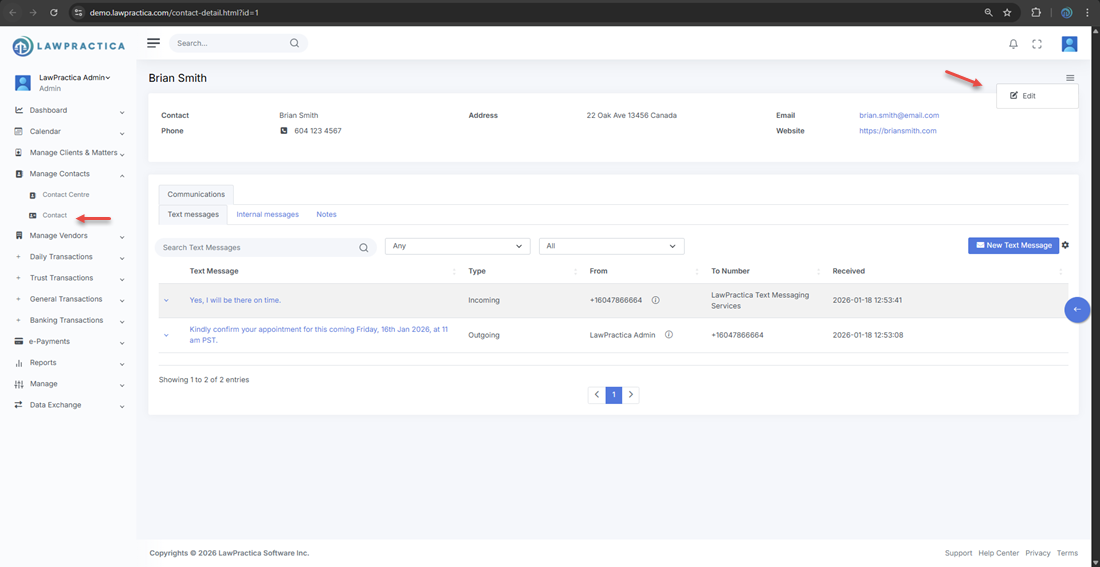The image size is (1100, 567).
Task: Click info icon beside LawPractica Admin sender
Action: click(669, 335)
